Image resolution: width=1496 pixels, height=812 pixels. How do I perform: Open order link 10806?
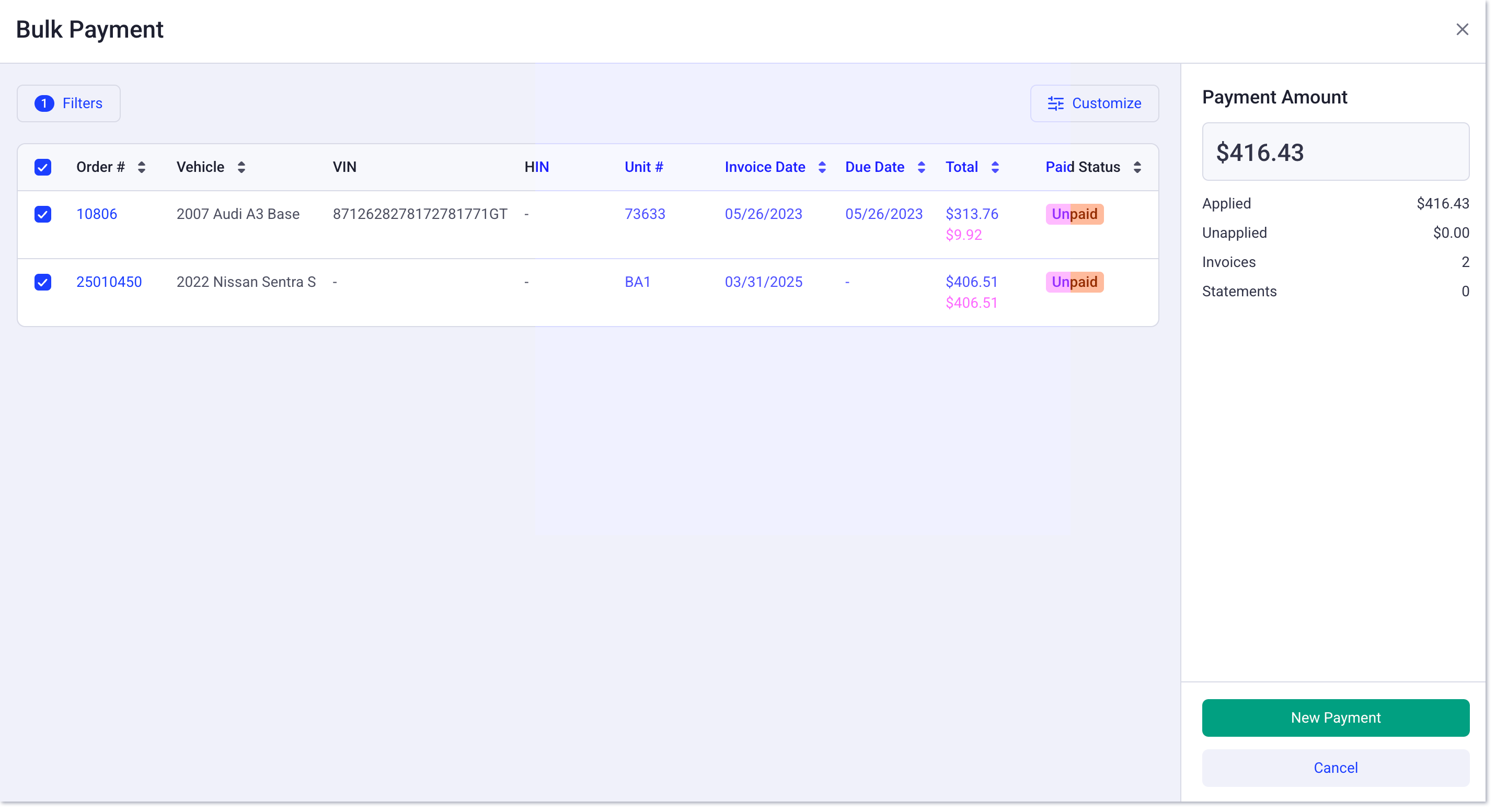97,214
